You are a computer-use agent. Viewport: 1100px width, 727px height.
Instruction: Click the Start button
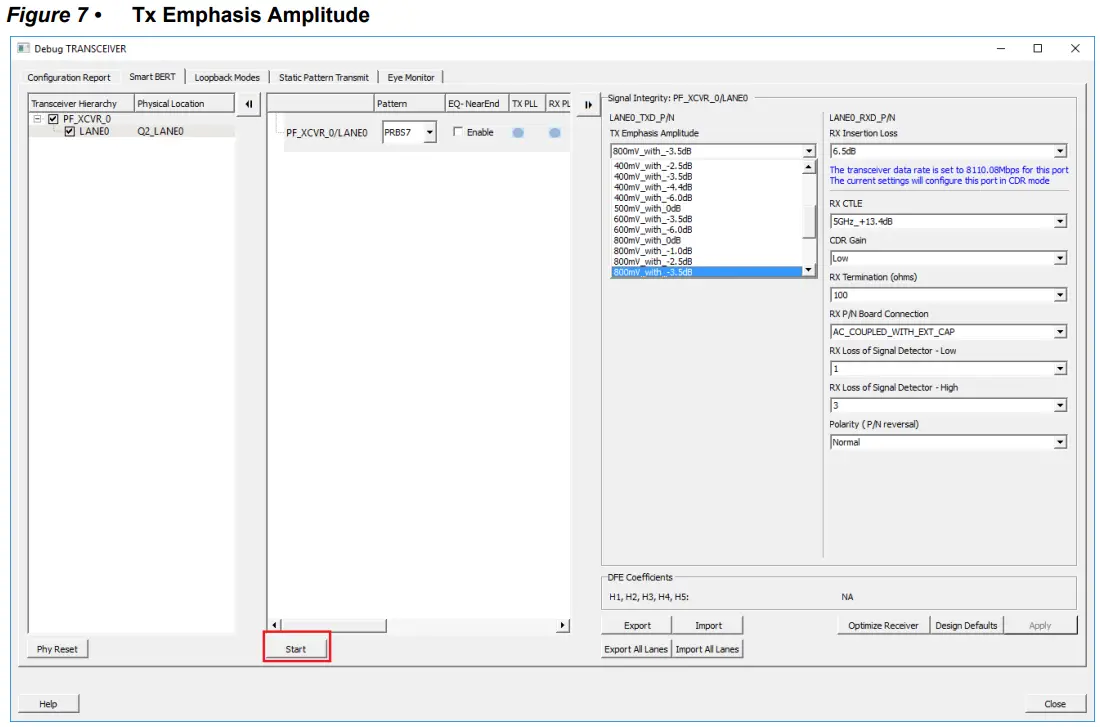pyautogui.click(x=296, y=648)
